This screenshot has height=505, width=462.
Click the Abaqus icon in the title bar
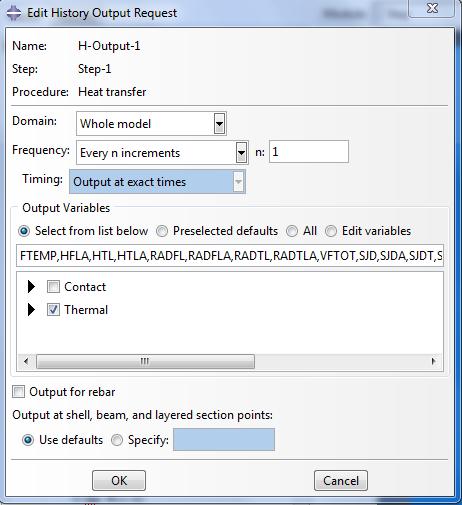coord(14,13)
